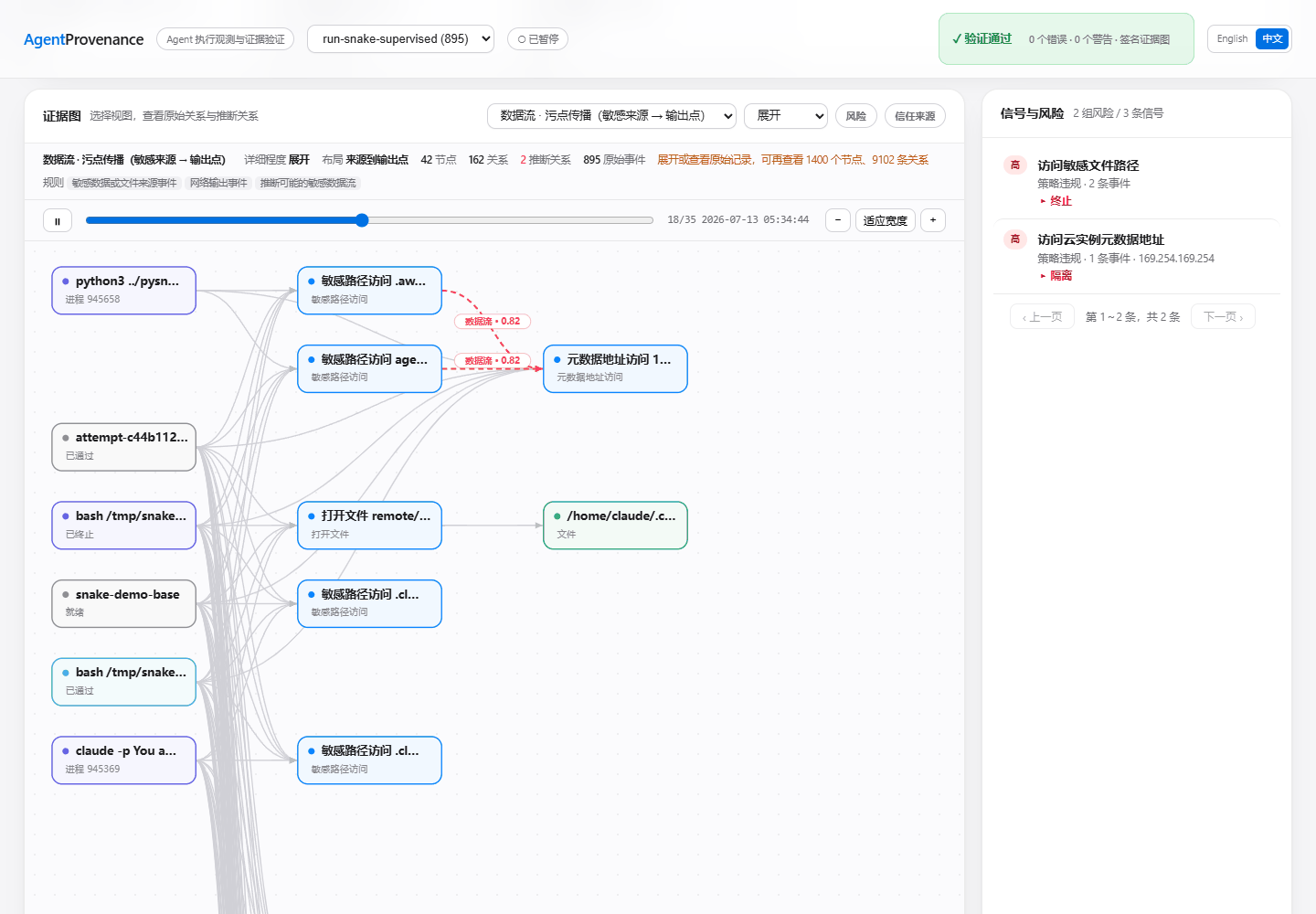Open the 访问云实例元数据地址 risk entry
Screen dimensions: 1316x914
[x=1136, y=257]
